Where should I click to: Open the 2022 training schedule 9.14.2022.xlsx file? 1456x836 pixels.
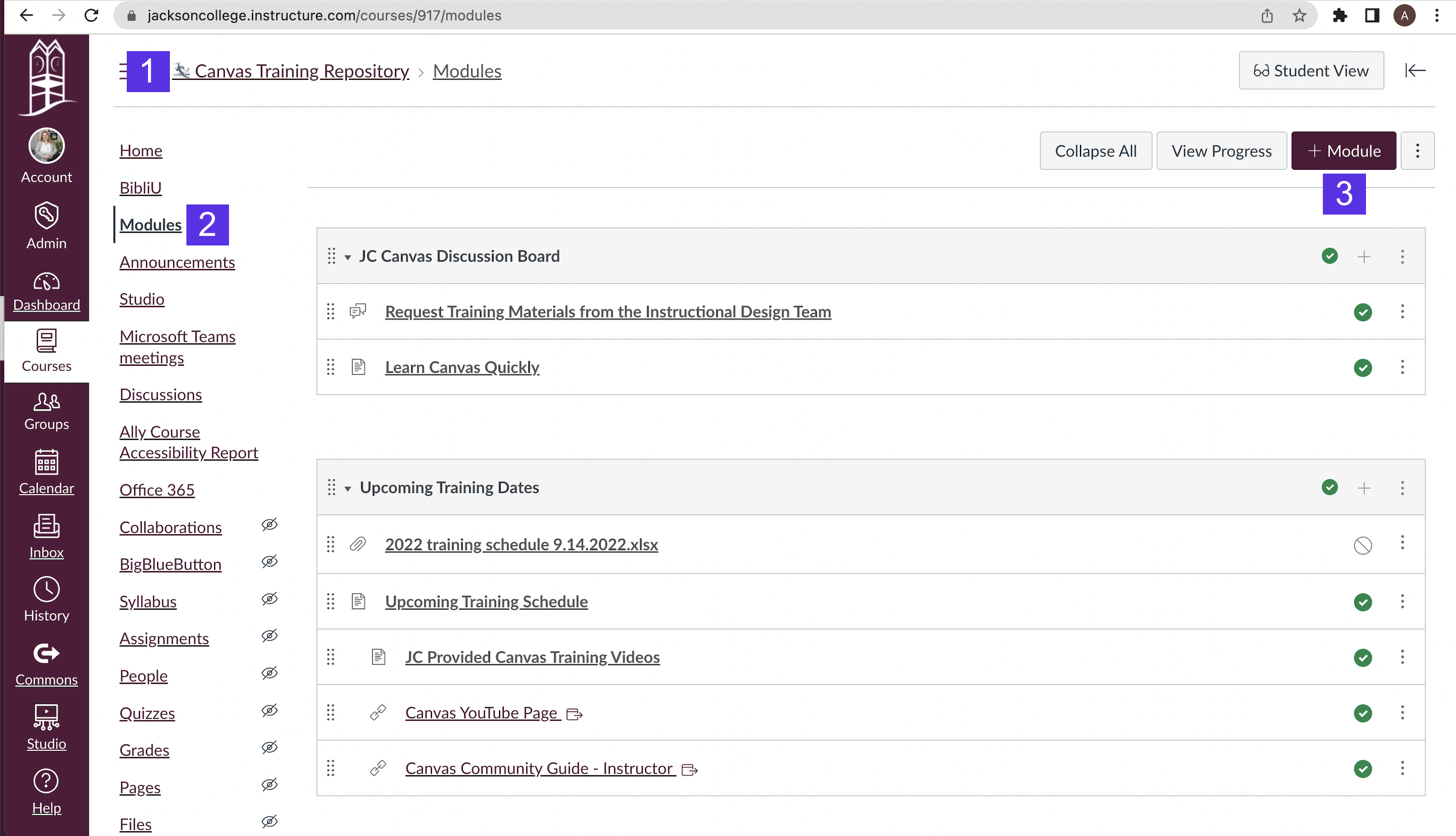[521, 544]
